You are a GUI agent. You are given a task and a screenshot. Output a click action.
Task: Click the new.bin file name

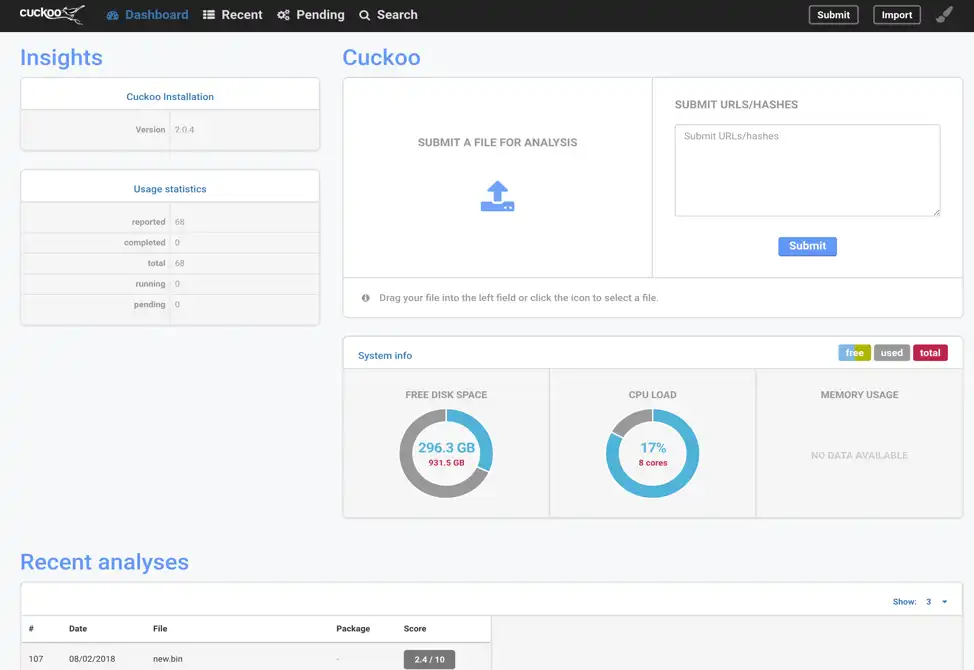coord(168,659)
